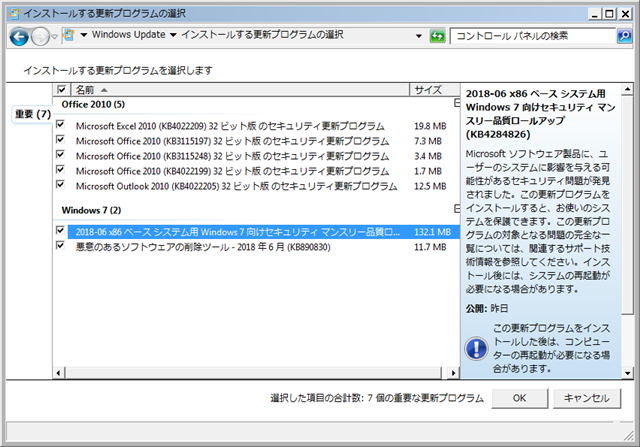Go back with the blue Back arrow

point(19,36)
